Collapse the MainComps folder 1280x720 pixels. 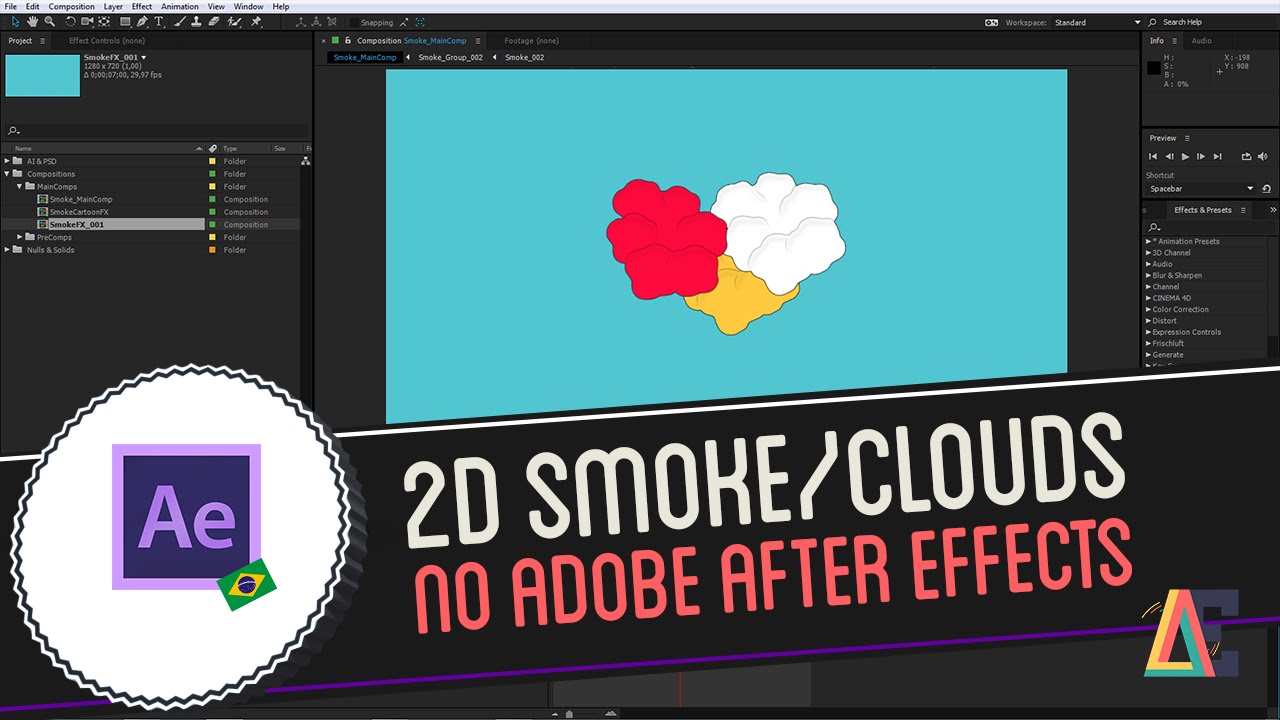point(19,187)
